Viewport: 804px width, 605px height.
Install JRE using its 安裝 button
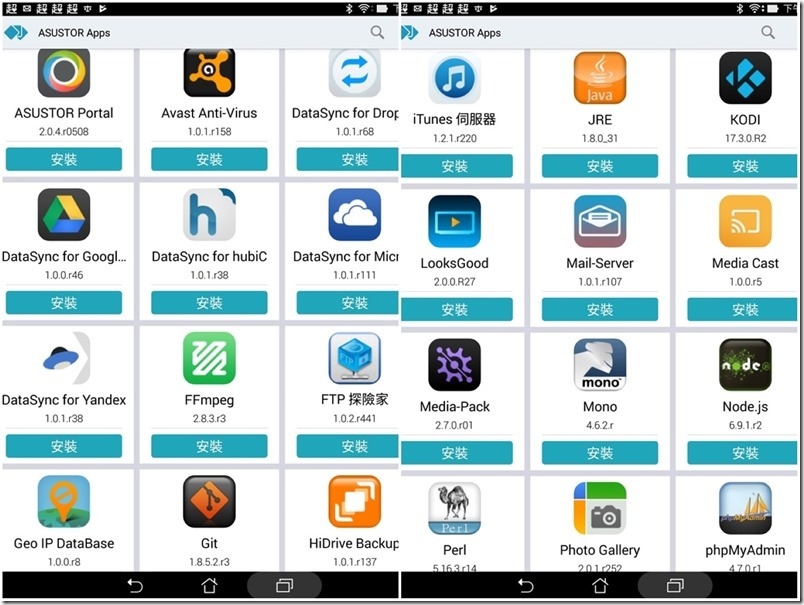[600, 166]
